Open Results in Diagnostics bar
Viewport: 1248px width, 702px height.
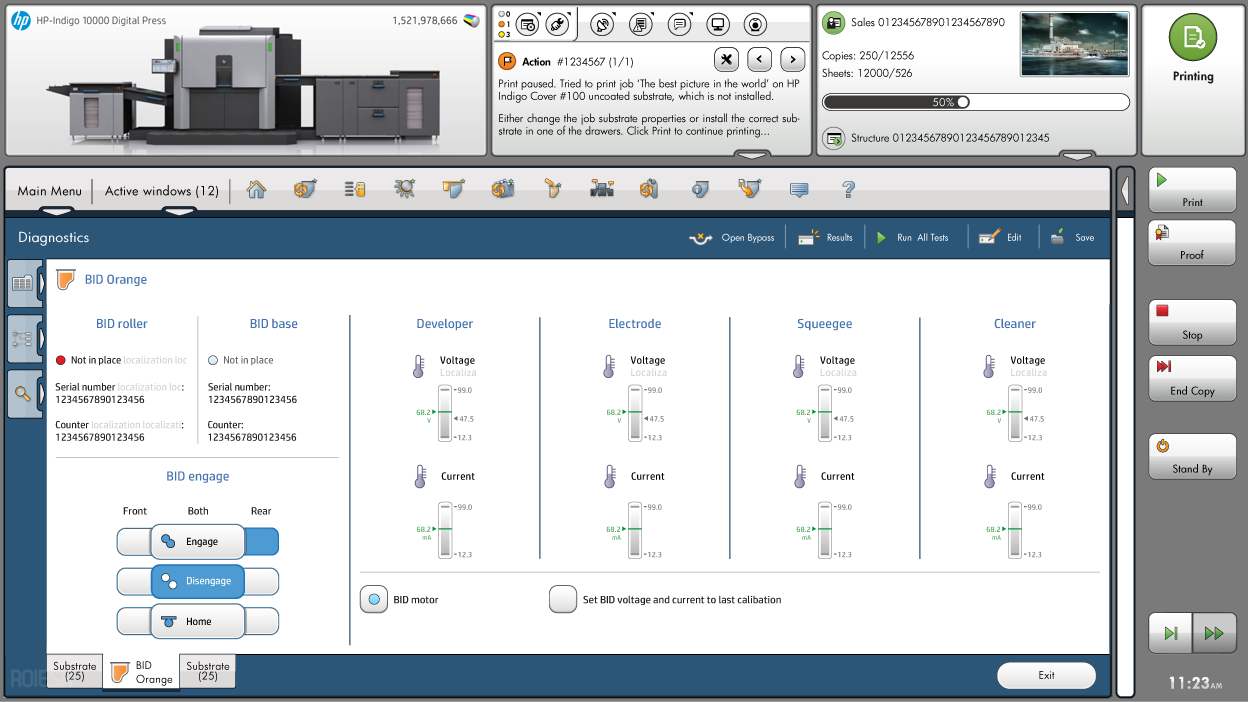[x=825, y=238]
